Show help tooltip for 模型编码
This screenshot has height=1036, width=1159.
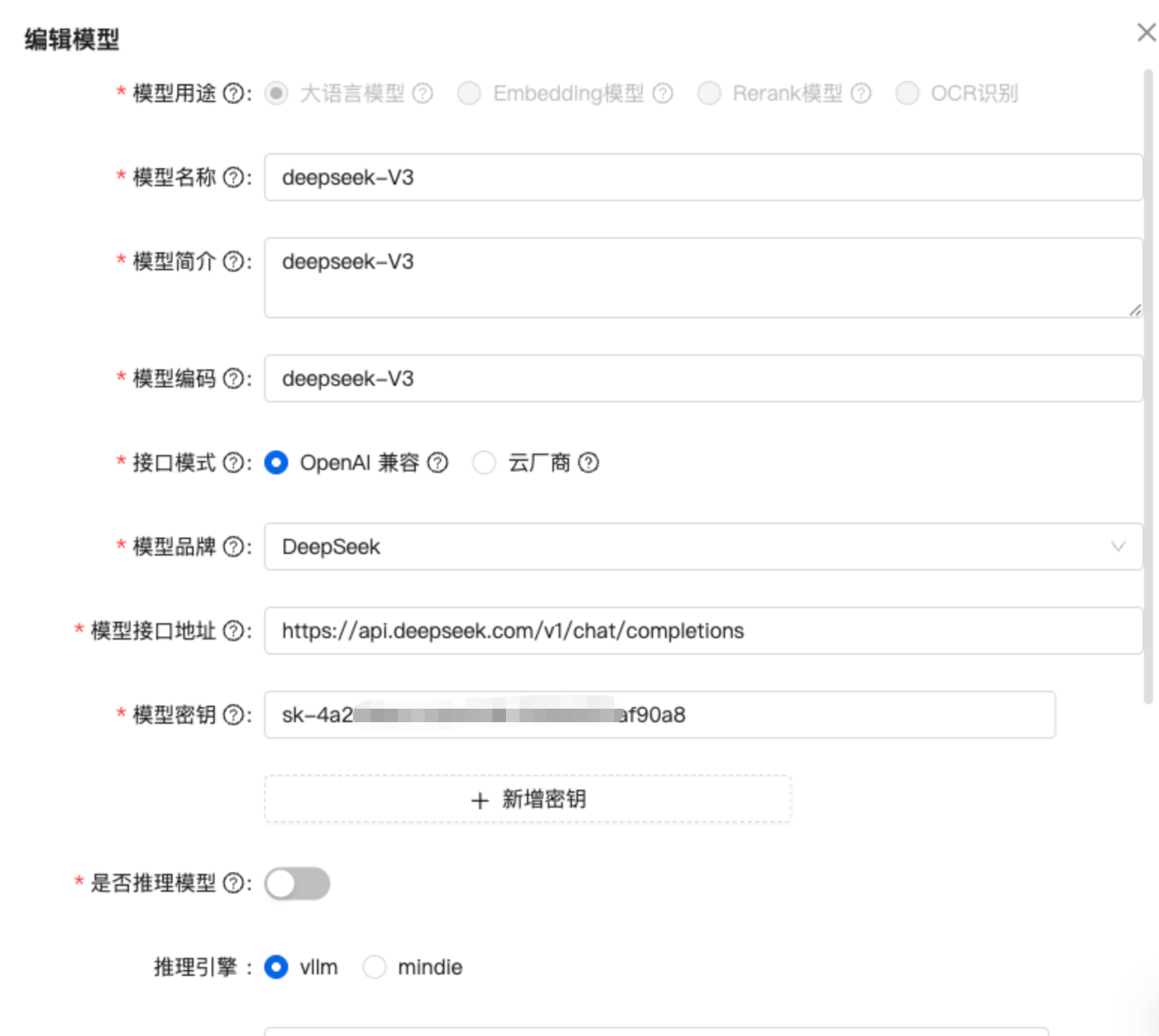235,378
